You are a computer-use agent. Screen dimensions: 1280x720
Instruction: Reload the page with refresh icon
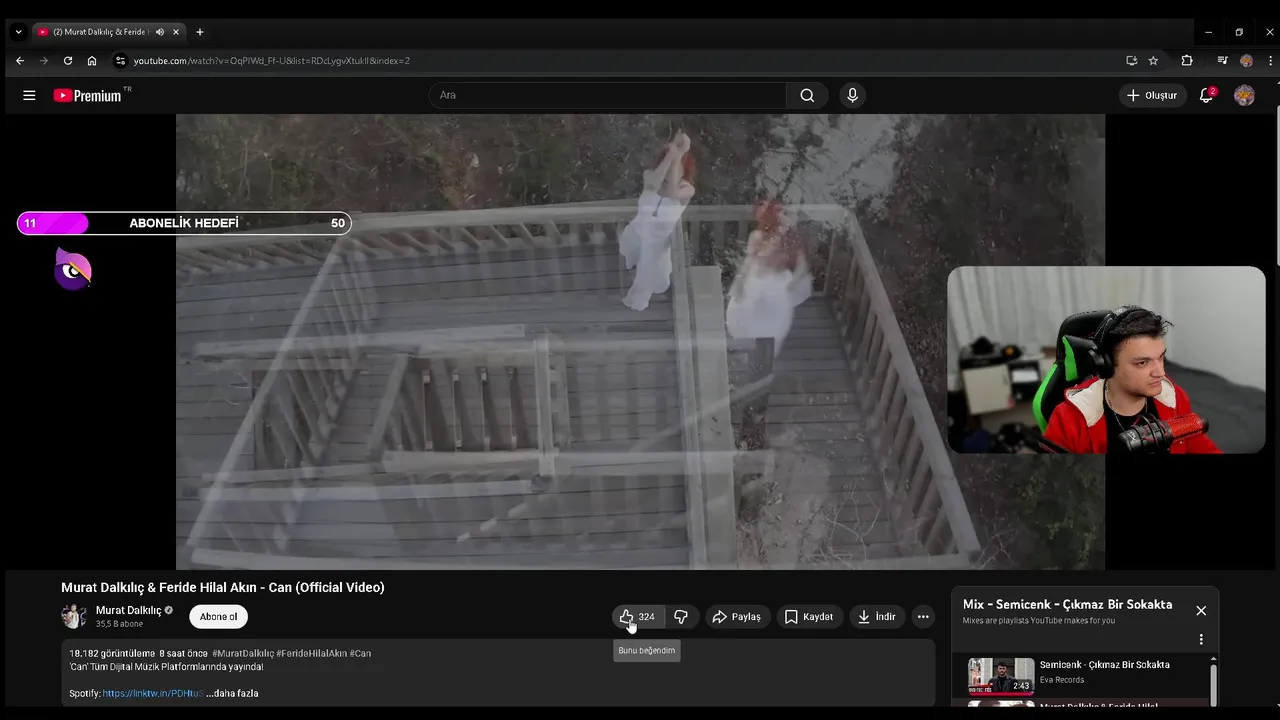coord(68,61)
